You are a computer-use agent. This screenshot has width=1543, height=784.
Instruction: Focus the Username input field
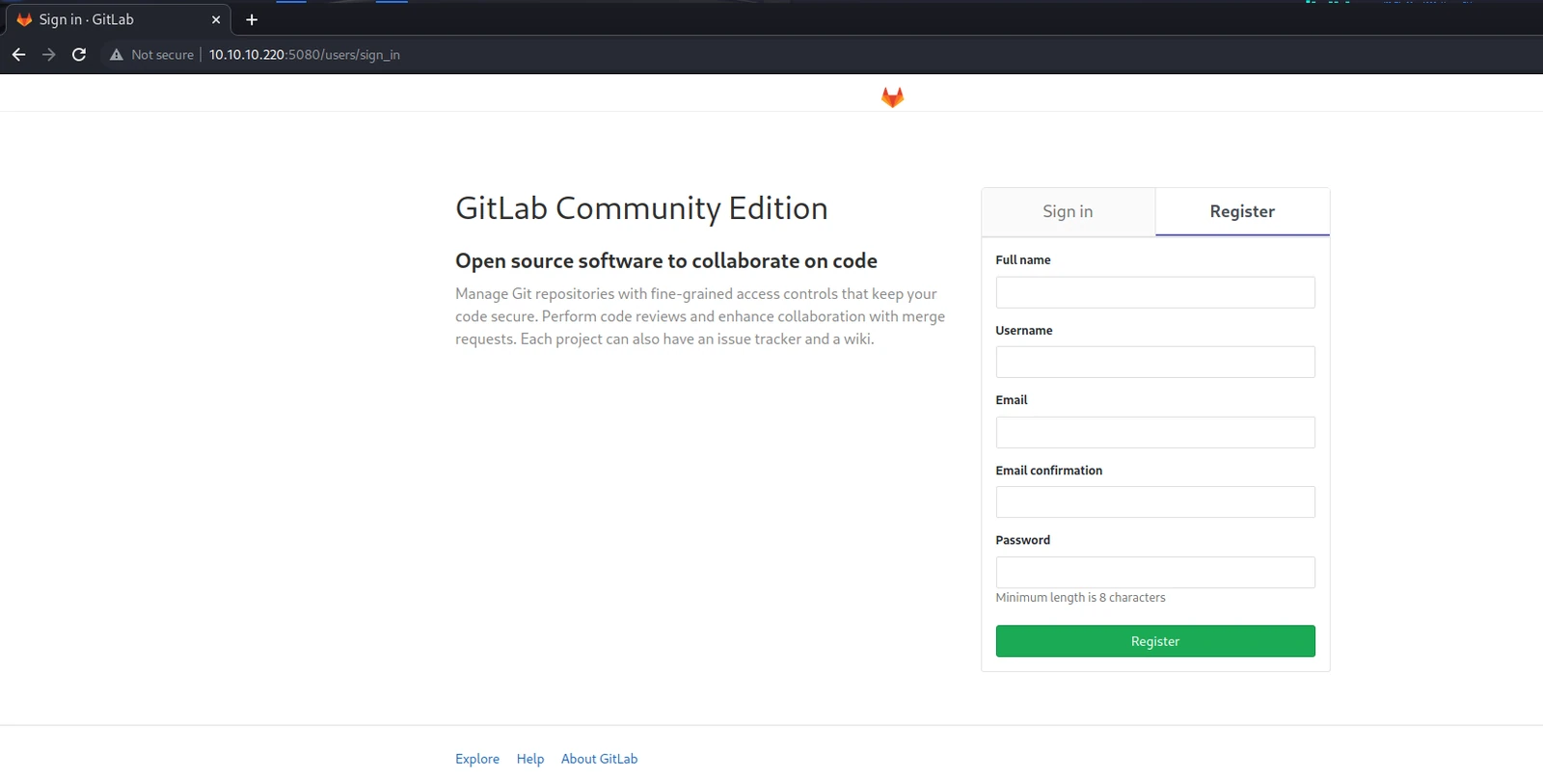click(1155, 362)
